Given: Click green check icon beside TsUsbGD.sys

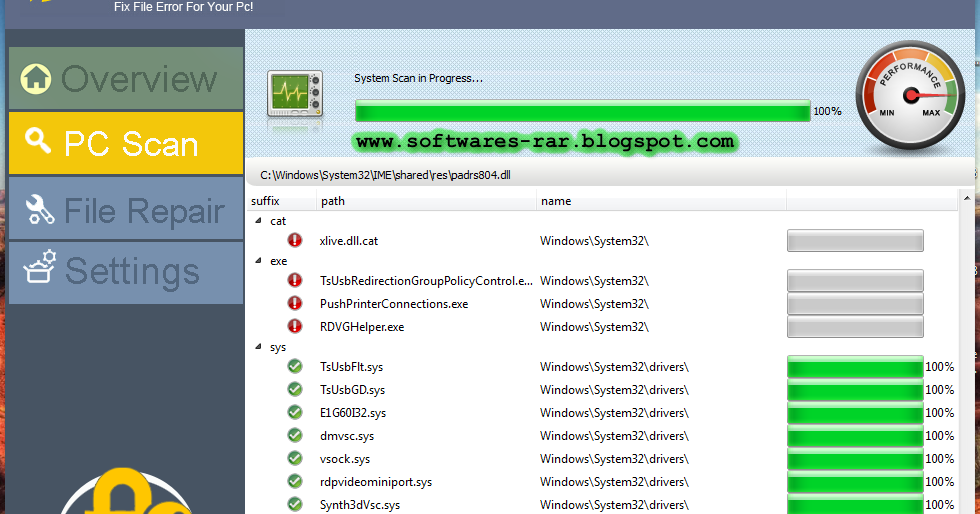Looking at the screenshot, I should tap(295, 390).
